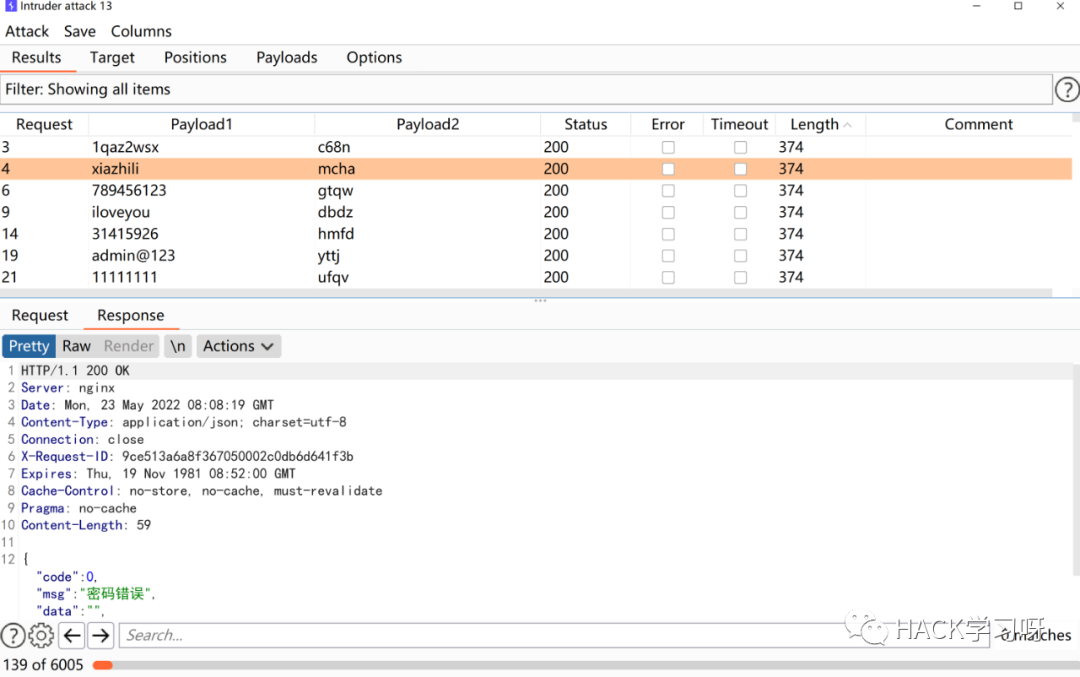Screen dimensions: 1080x677
Task: Click Payload2 cell 'dbdz'
Action: pos(335,212)
